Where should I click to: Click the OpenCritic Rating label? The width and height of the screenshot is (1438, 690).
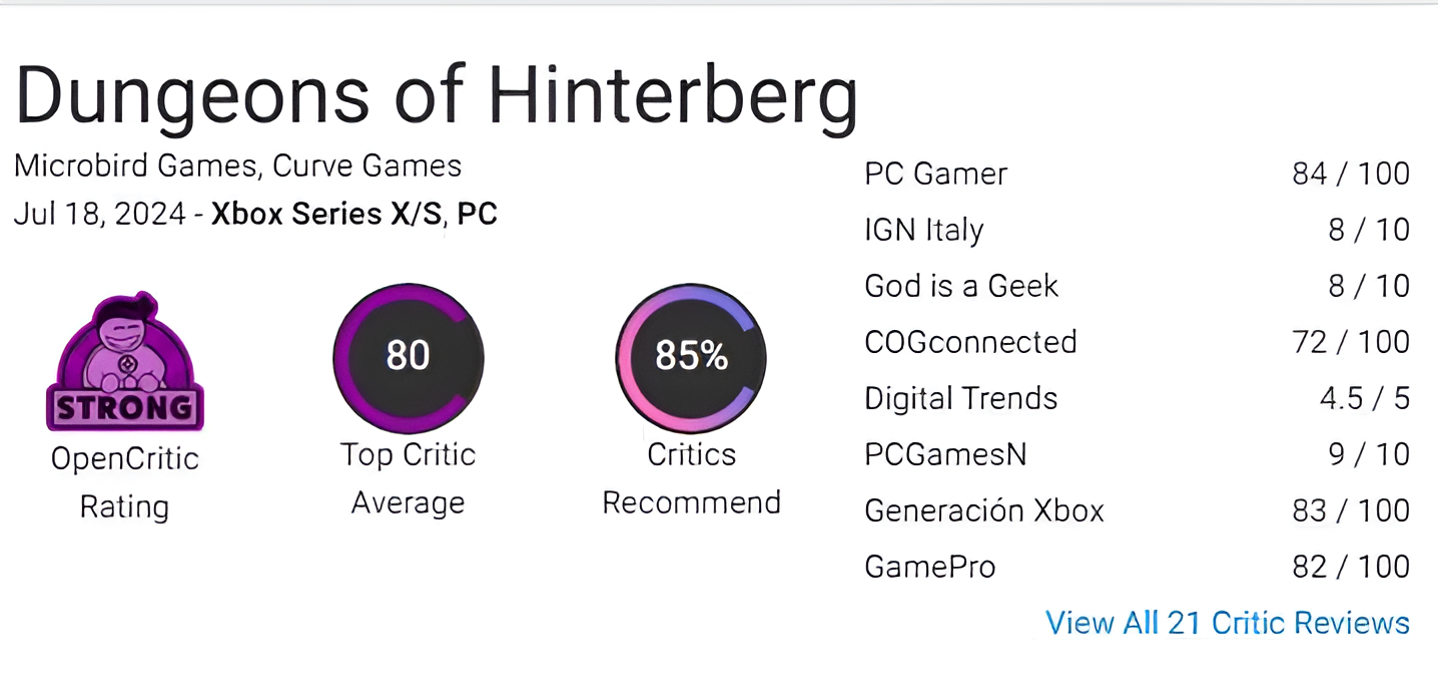pyautogui.click(x=125, y=483)
